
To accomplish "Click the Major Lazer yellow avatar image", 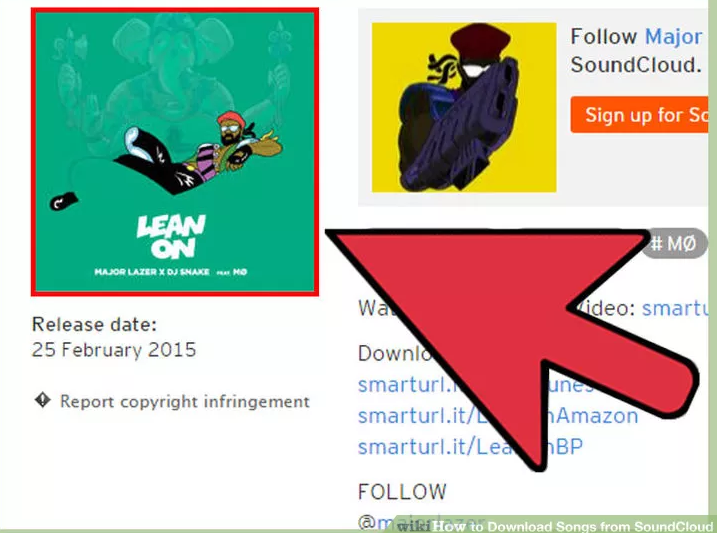I will (464, 107).
